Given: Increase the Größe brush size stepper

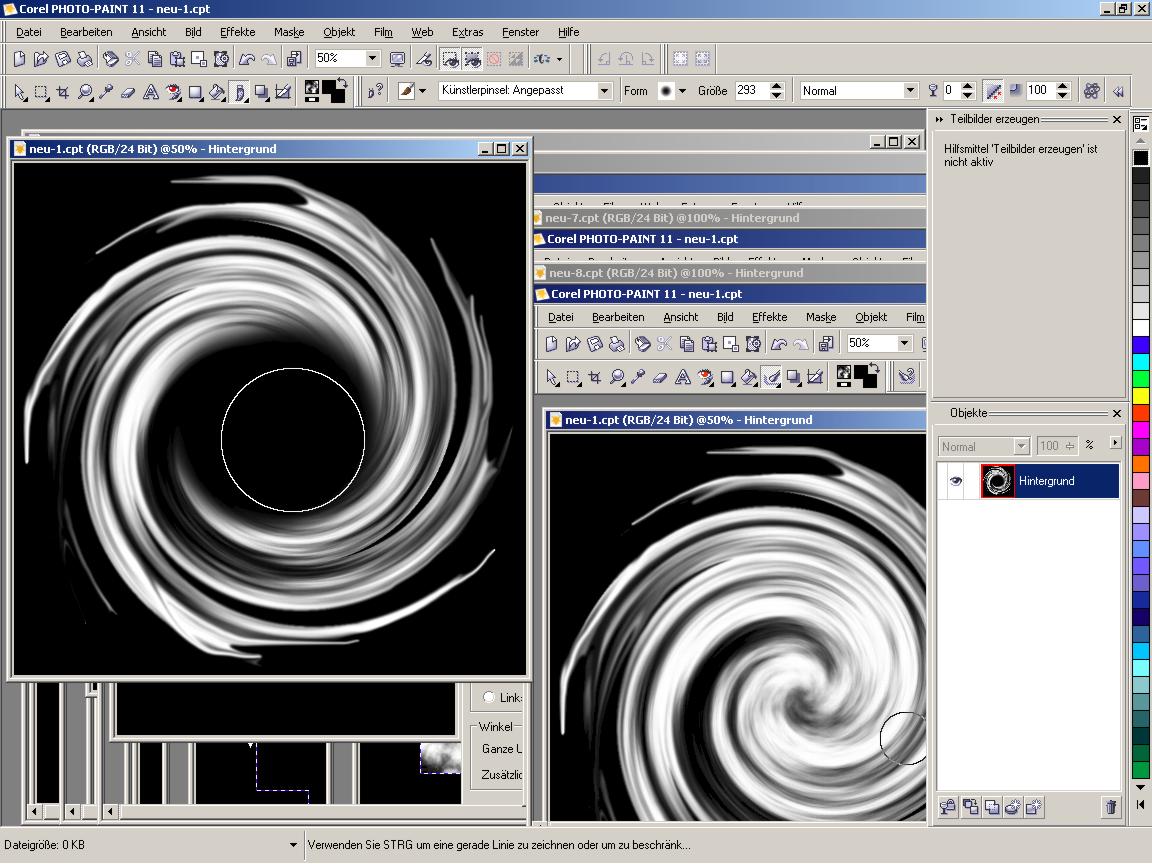Looking at the screenshot, I should [777, 86].
